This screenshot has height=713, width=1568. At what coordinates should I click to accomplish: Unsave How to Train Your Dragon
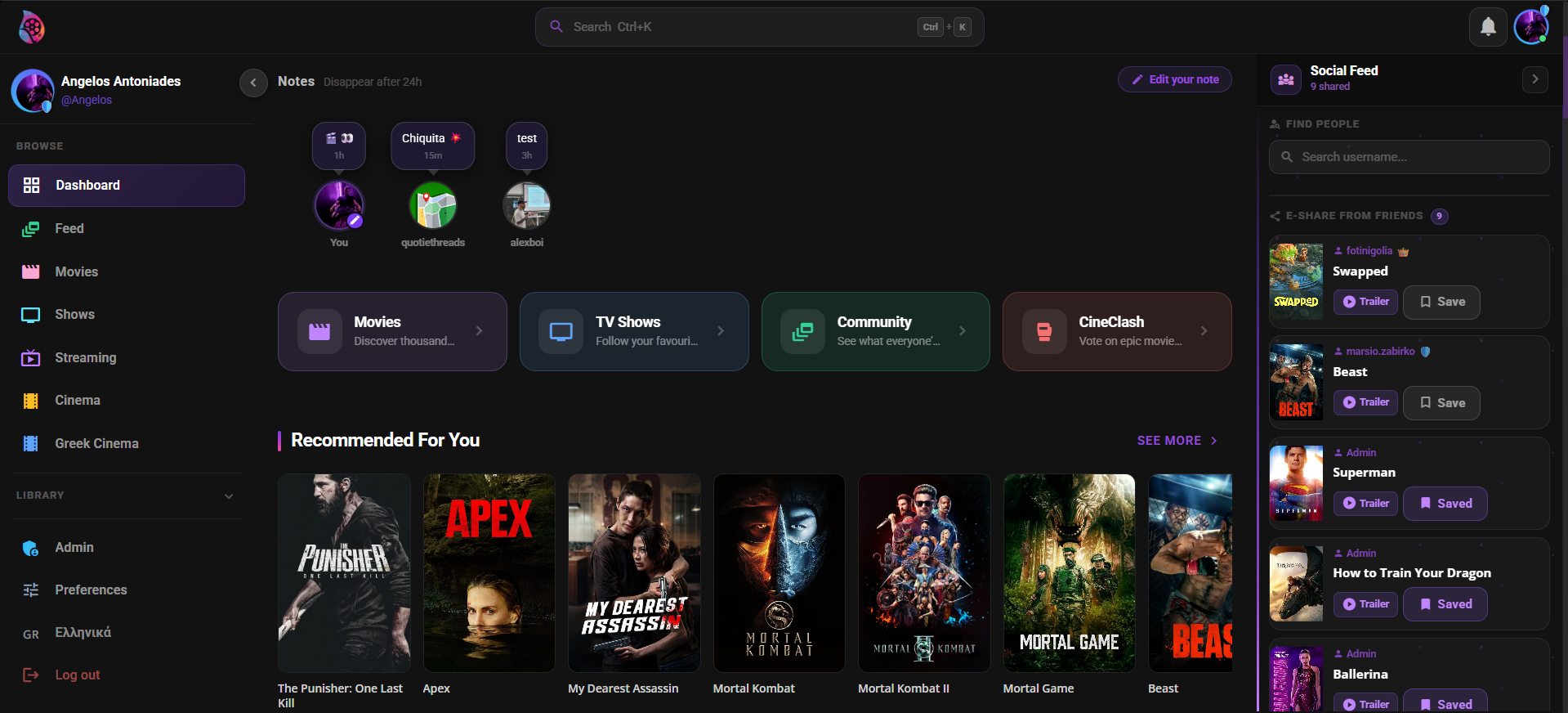coord(1445,604)
